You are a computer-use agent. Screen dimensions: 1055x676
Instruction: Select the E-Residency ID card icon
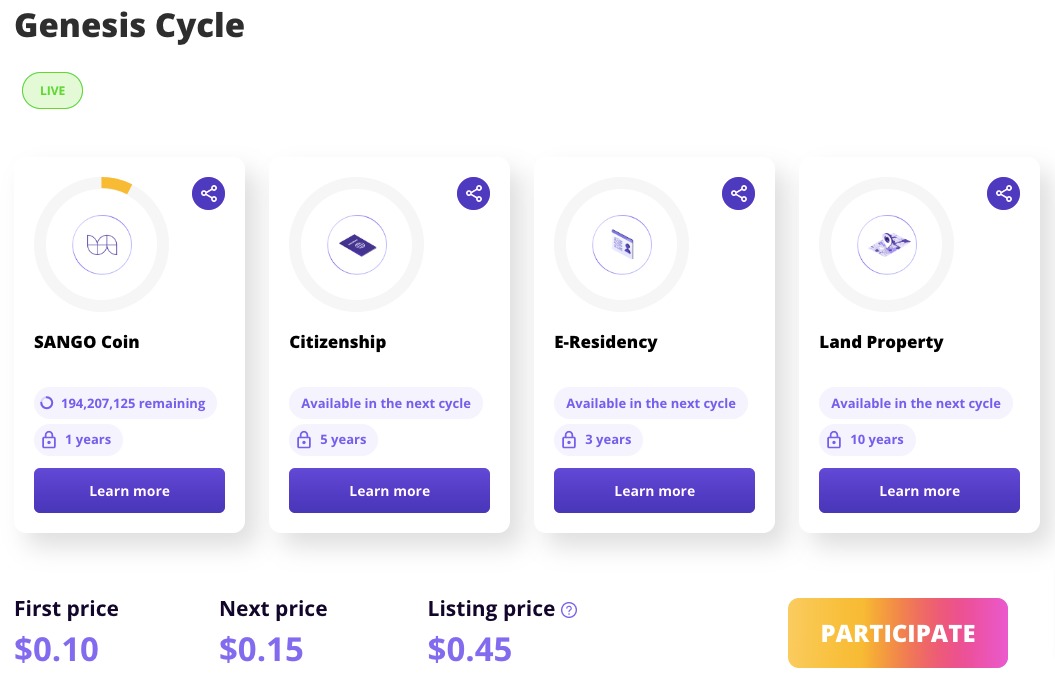[x=622, y=244]
